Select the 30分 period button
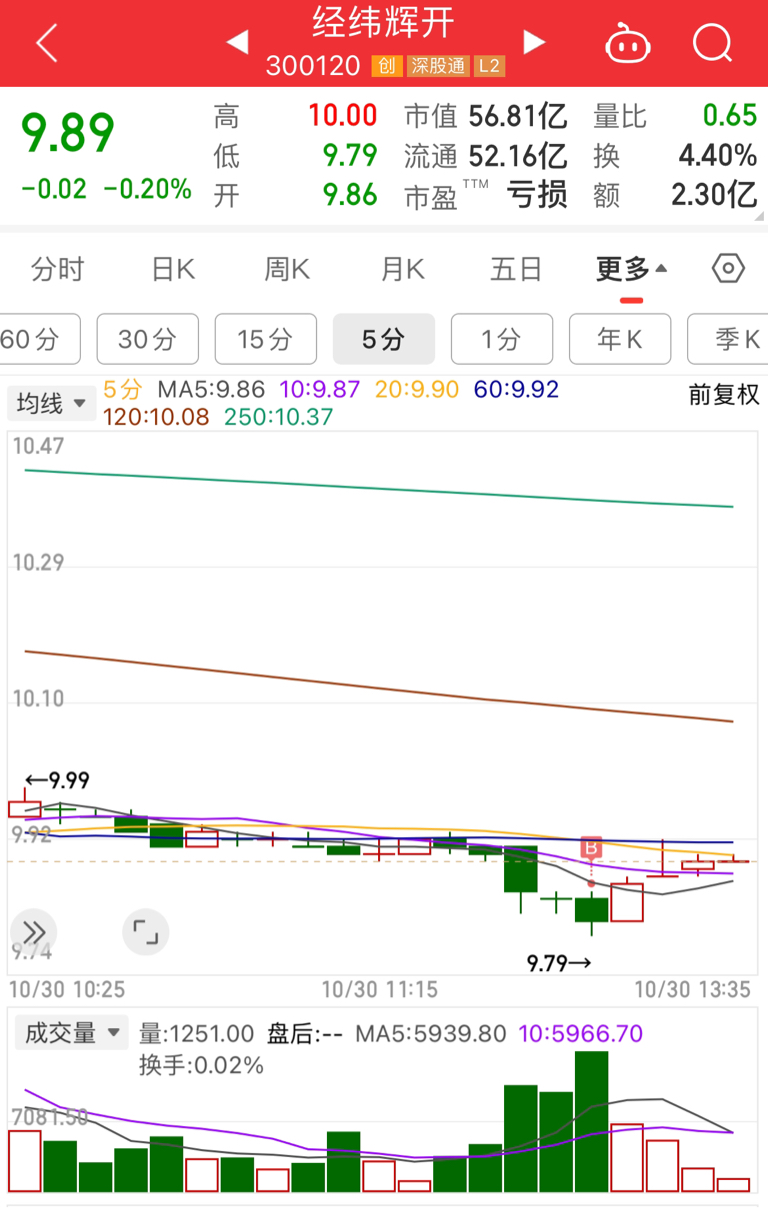Screen dimensions: 768x1208 148,339
